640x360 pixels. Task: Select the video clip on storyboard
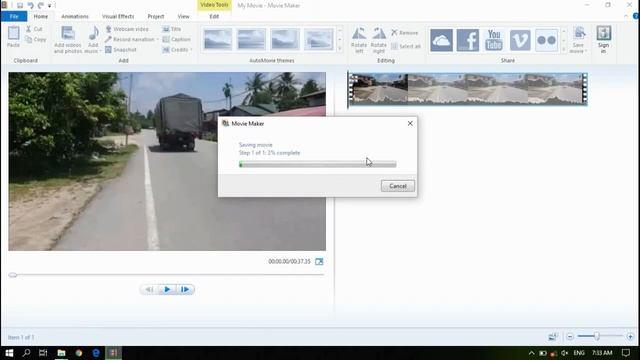point(468,89)
